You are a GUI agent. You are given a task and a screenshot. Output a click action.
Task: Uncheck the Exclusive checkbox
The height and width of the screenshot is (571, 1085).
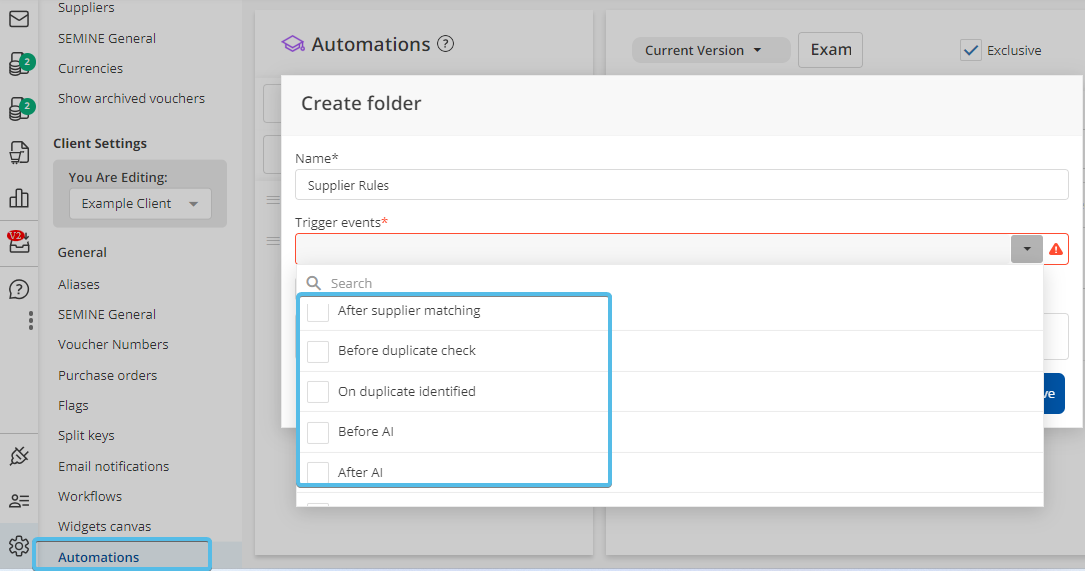(970, 50)
